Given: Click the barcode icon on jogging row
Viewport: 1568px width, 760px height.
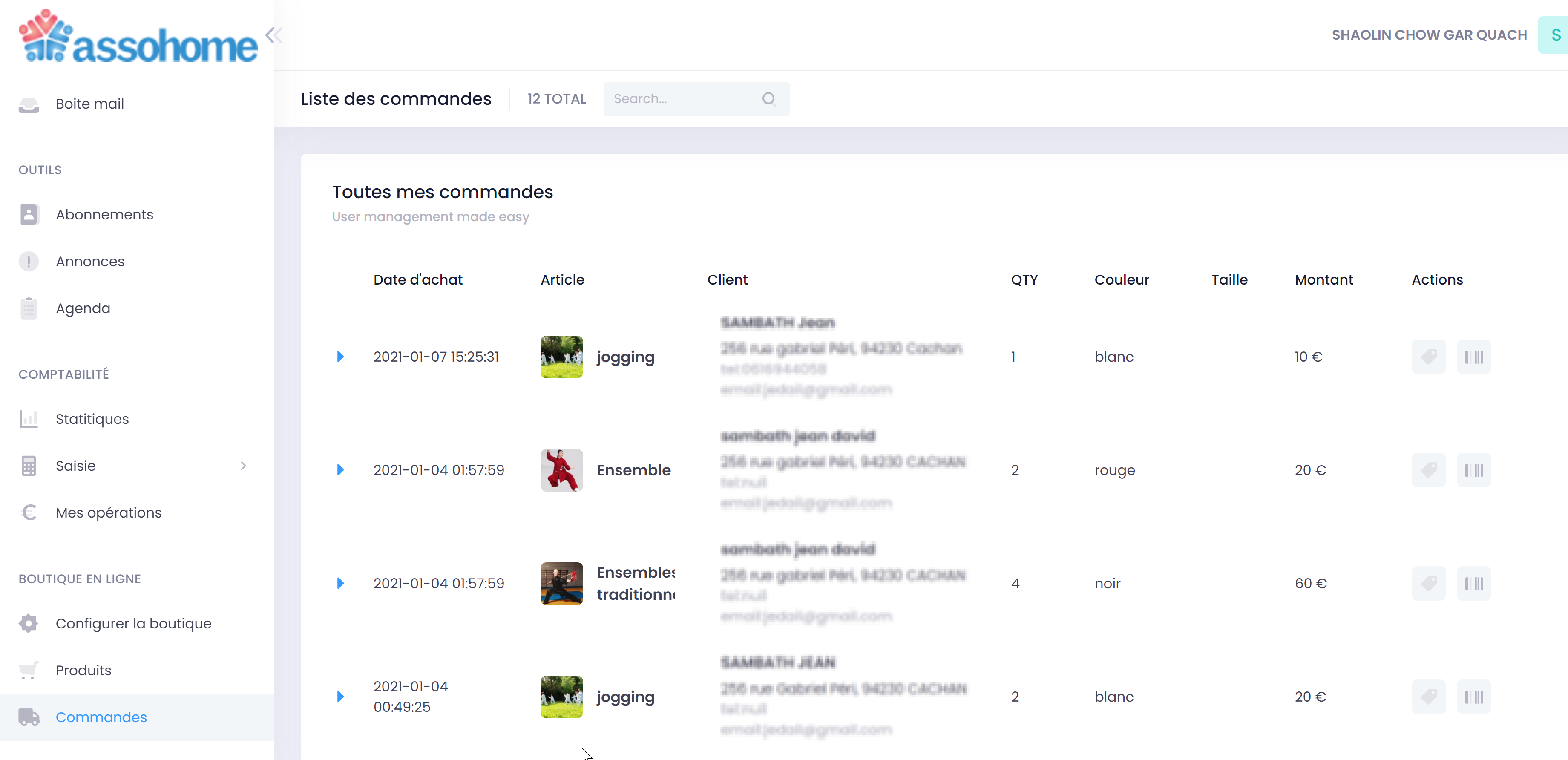Looking at the screenshot, I should tap(1473, 357).
